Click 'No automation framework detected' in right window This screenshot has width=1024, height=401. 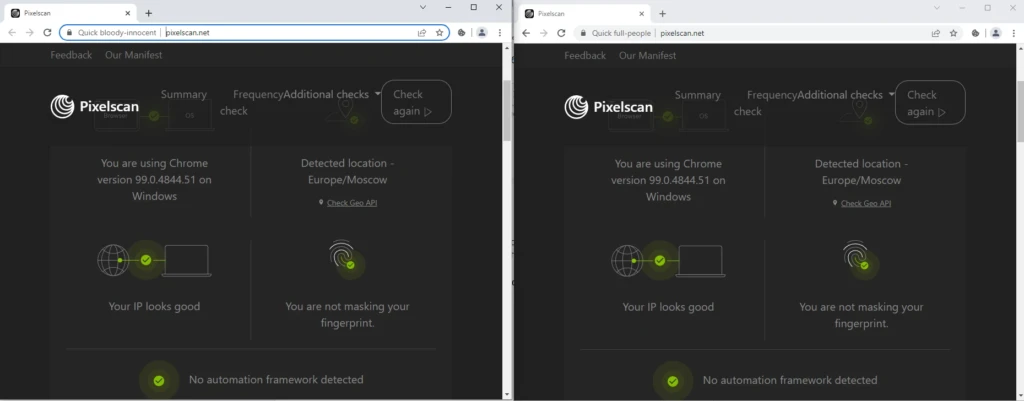[x=790, y=380]
